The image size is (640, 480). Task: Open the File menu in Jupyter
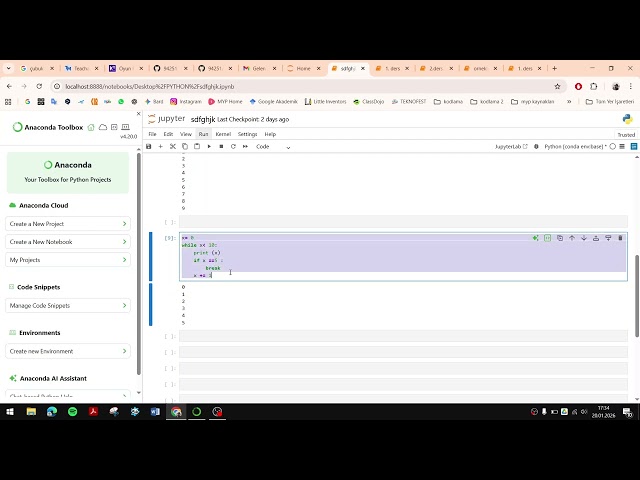click(x=152, y=134)
